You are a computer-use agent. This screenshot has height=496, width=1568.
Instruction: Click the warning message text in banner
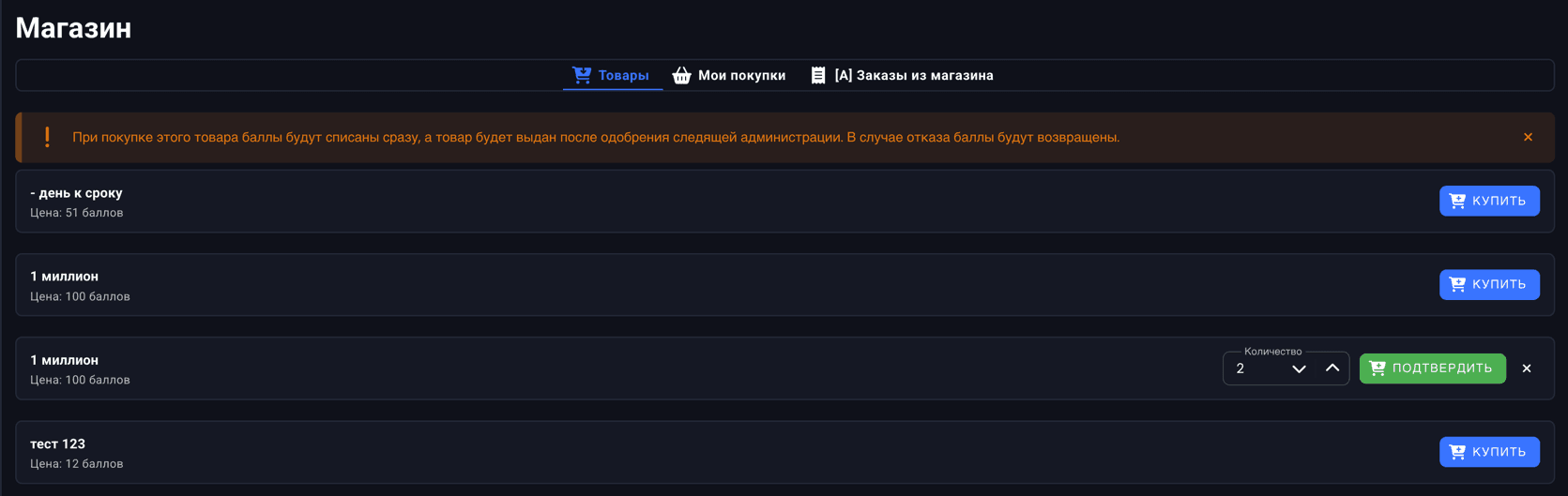pyautogui.click(x=596, y=137)
